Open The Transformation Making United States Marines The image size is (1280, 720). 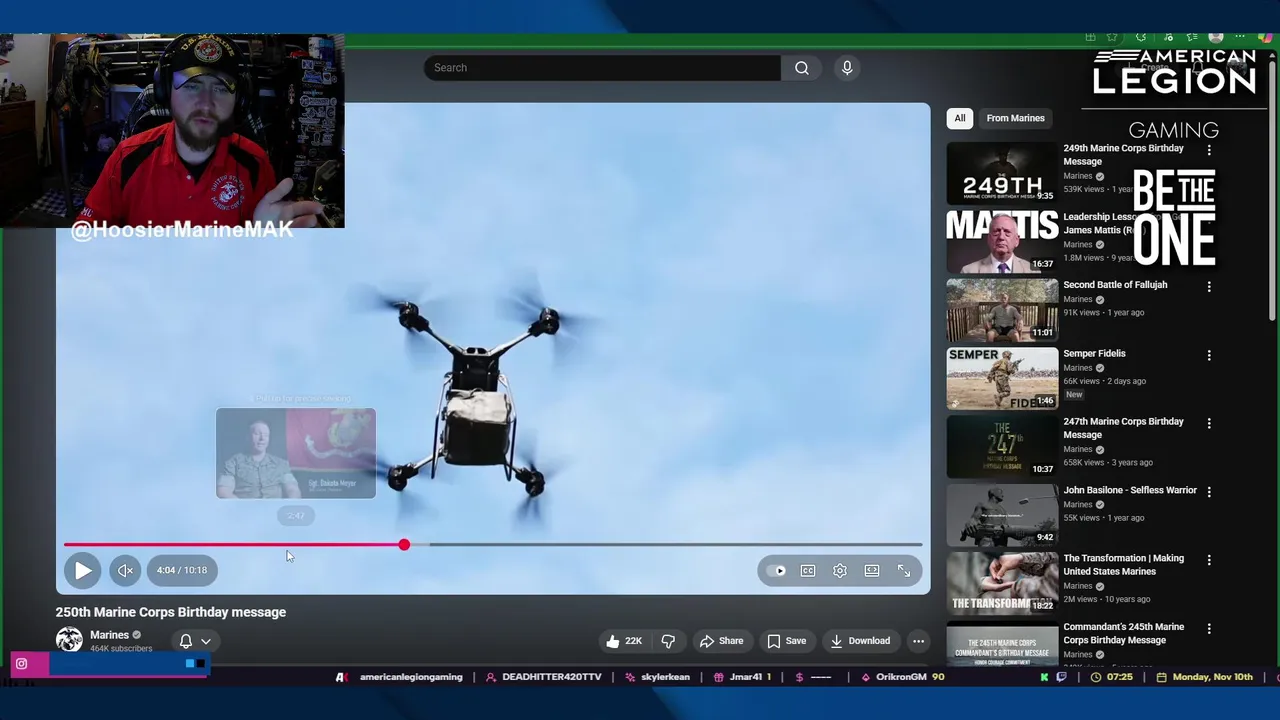pyautogui.click(x=1123, y=565)
